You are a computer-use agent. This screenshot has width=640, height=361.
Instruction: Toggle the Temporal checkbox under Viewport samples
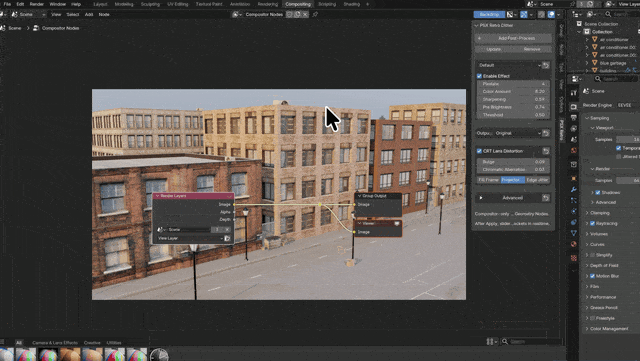pos(618,148)
